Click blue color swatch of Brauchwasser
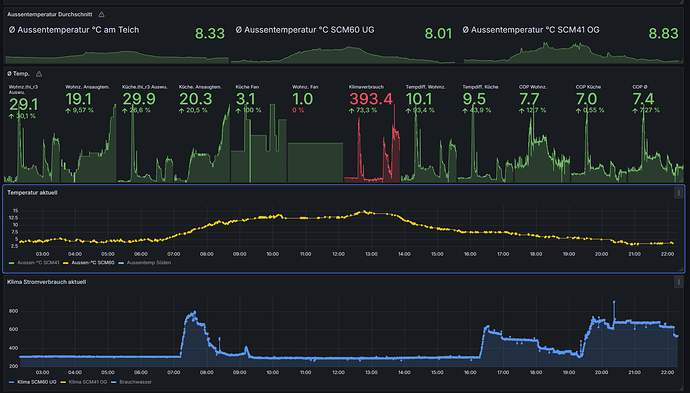The width and height of the screenshot is (690, 393). click(x=114, y=382)
